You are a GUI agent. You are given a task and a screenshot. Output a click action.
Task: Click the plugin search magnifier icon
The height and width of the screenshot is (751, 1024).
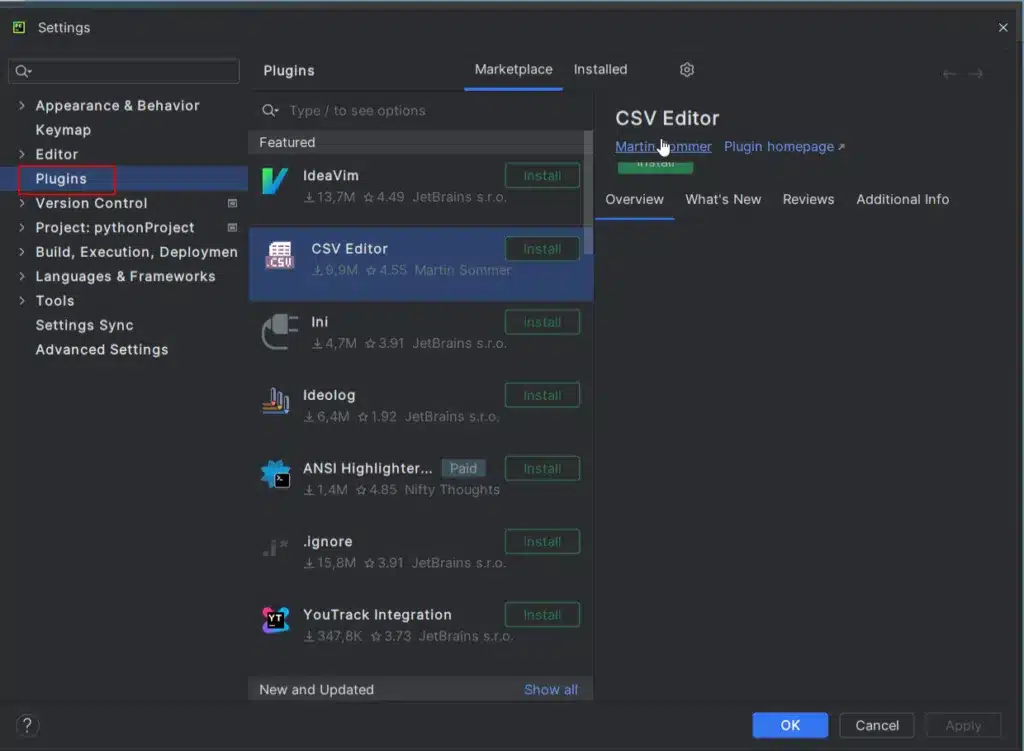(270, 110)
